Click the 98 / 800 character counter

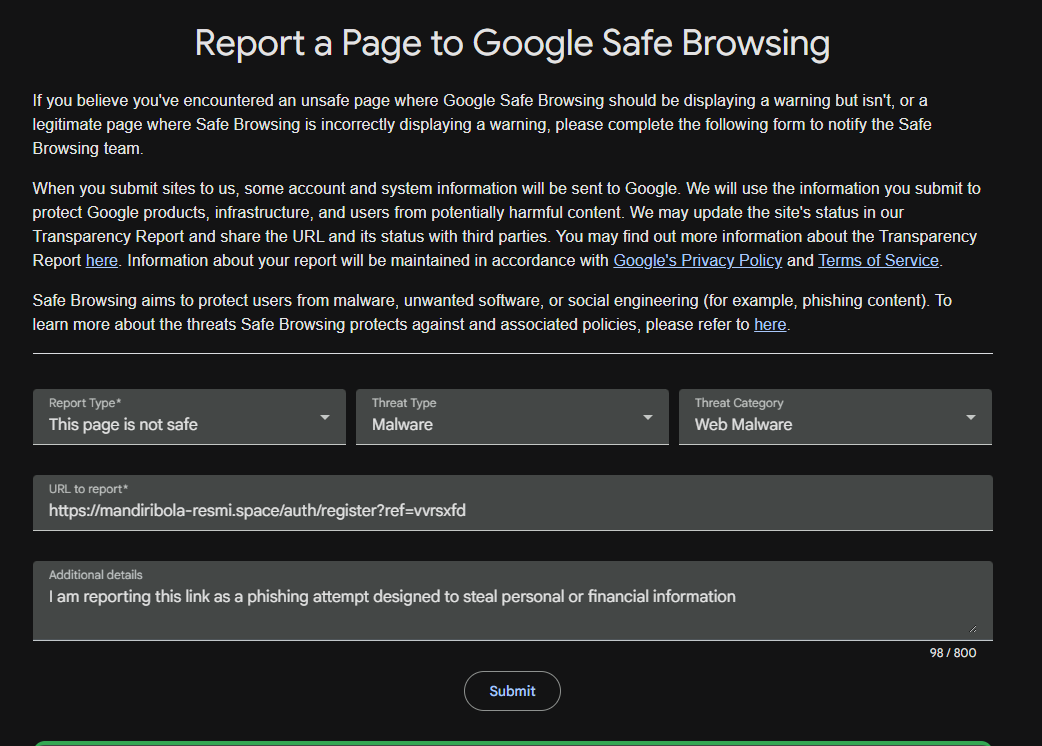952,653
